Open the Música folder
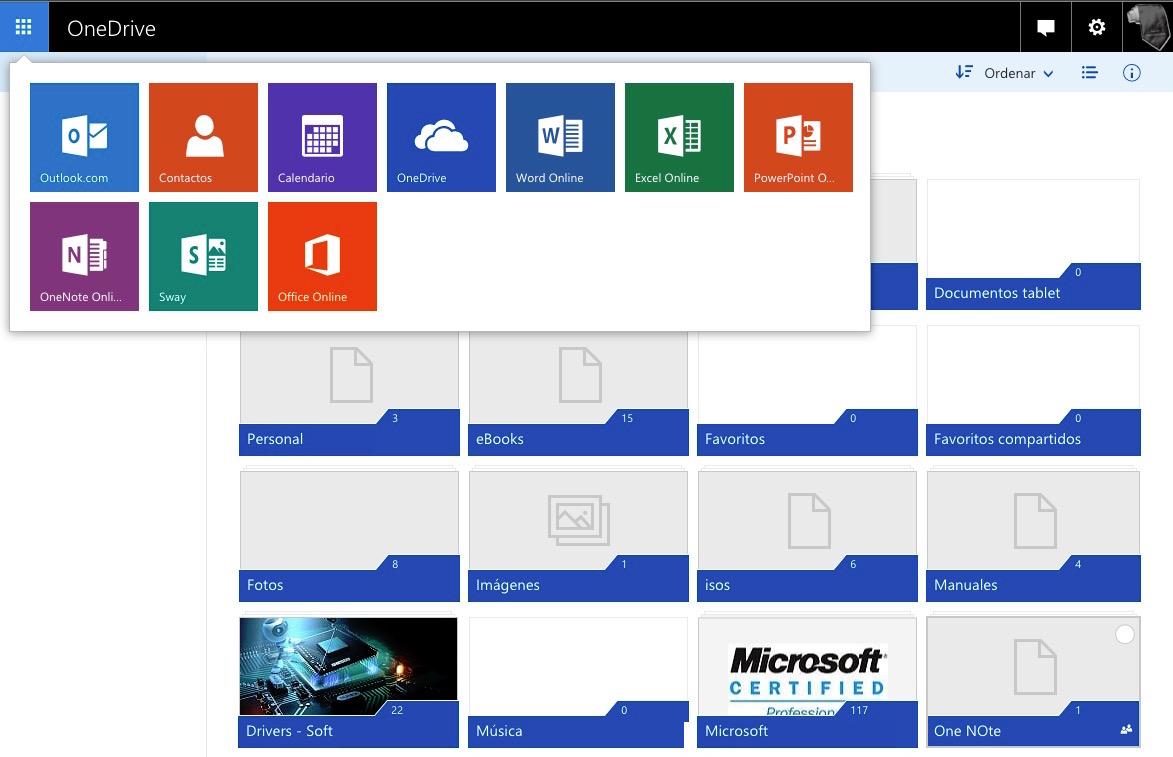 [x=578, y=682]
